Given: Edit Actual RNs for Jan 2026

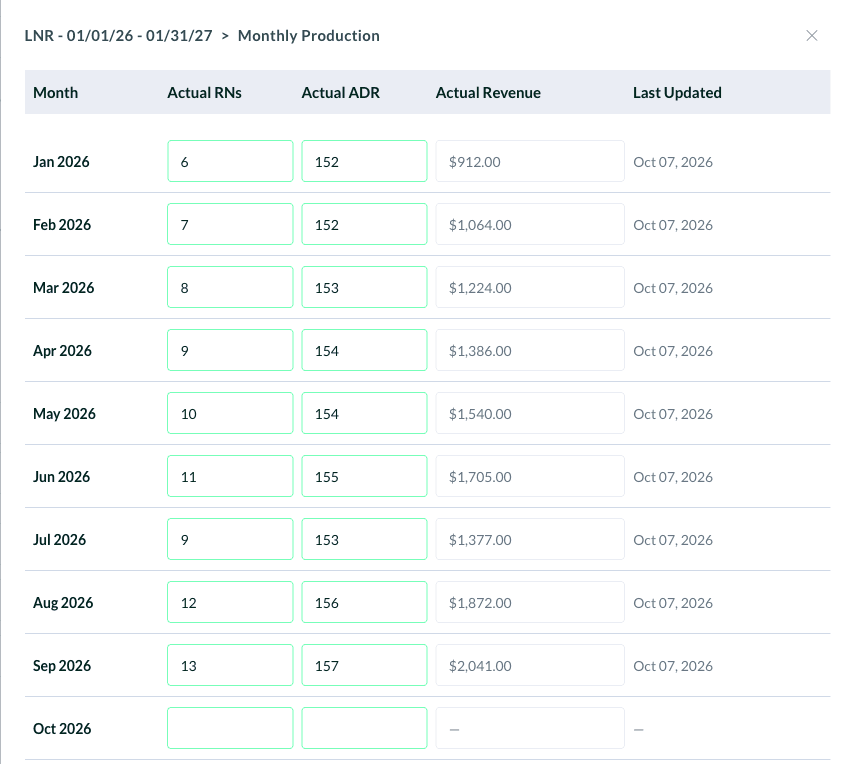Looking at the screenshot, I should (230, 161).
